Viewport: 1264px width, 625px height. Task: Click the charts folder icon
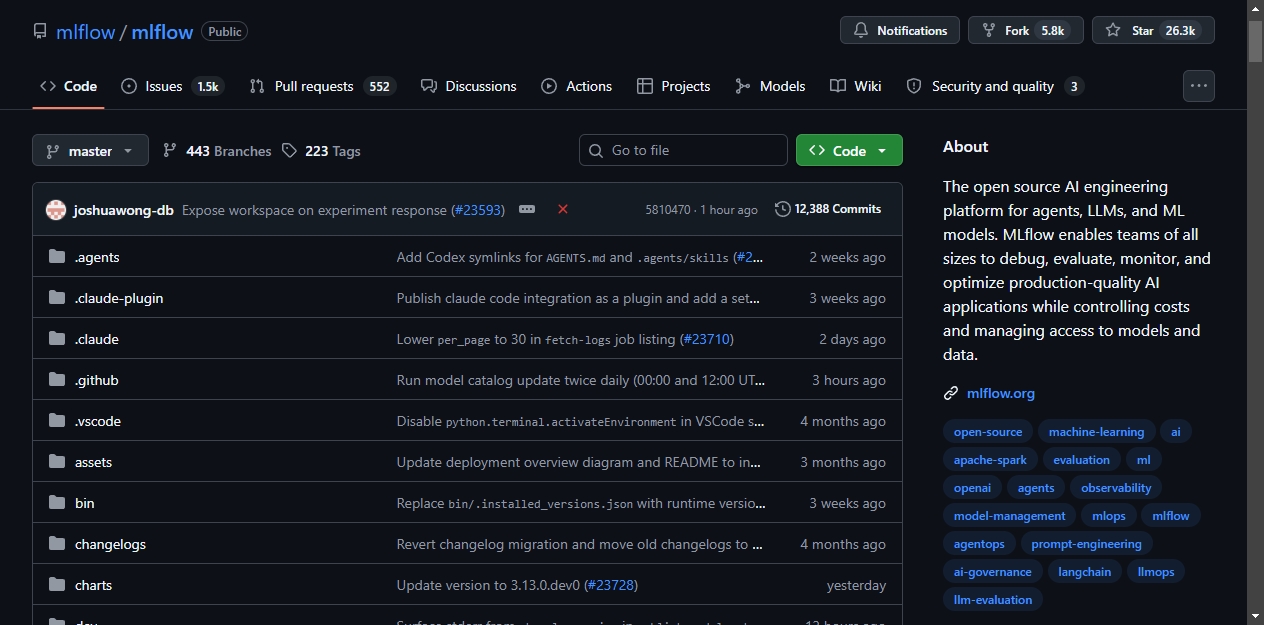pos(57,585)
